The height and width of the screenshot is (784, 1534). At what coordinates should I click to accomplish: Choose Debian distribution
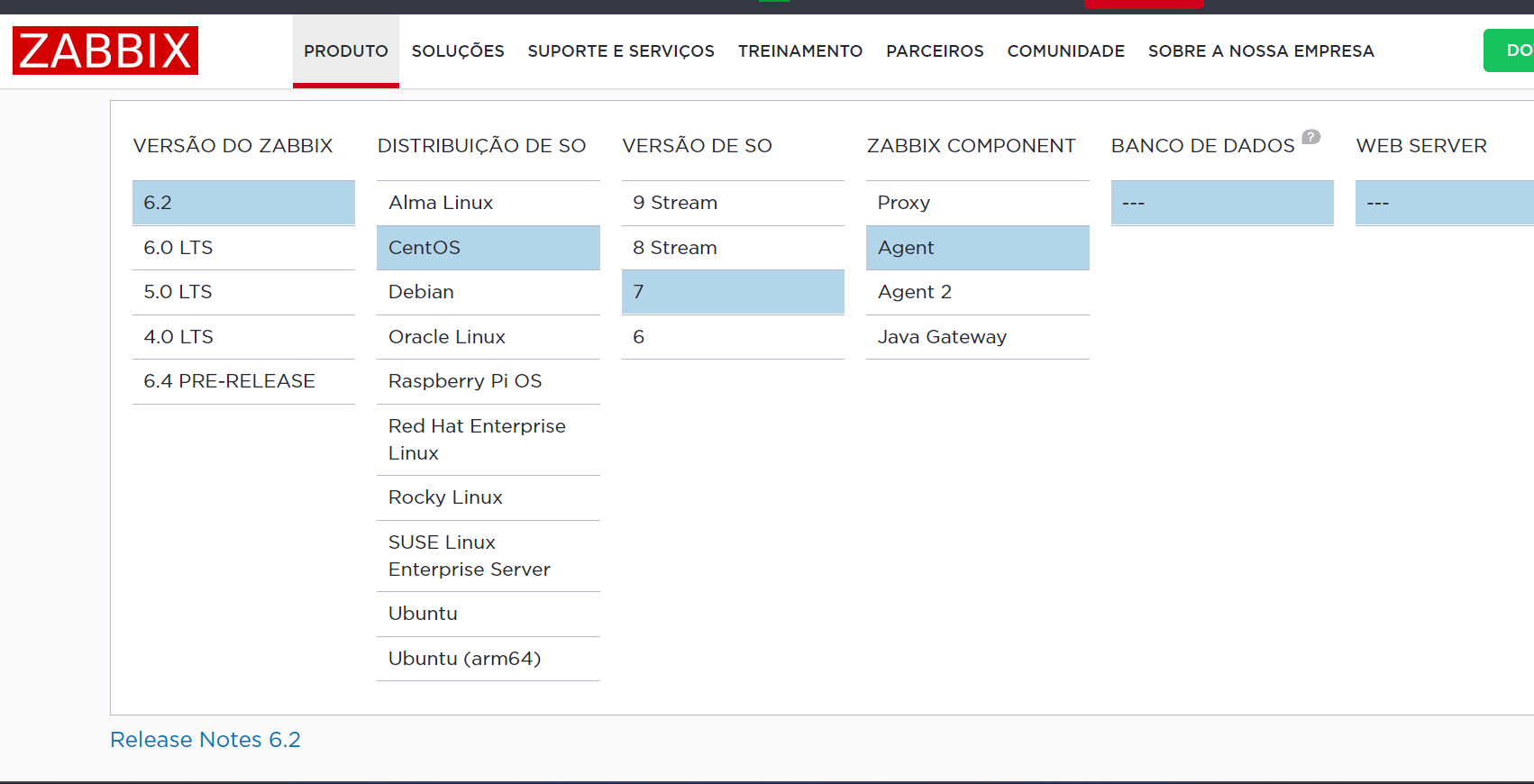[489, 292]
